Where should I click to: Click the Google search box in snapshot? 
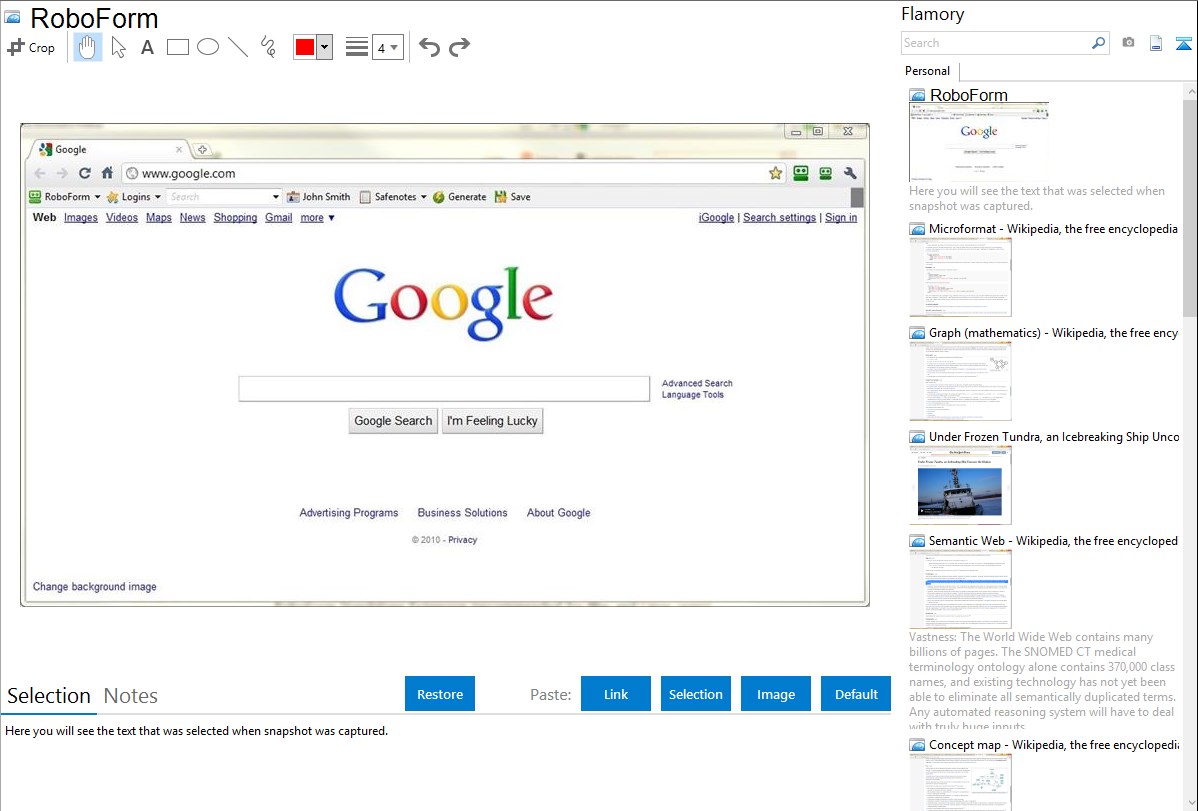[444, 388]
